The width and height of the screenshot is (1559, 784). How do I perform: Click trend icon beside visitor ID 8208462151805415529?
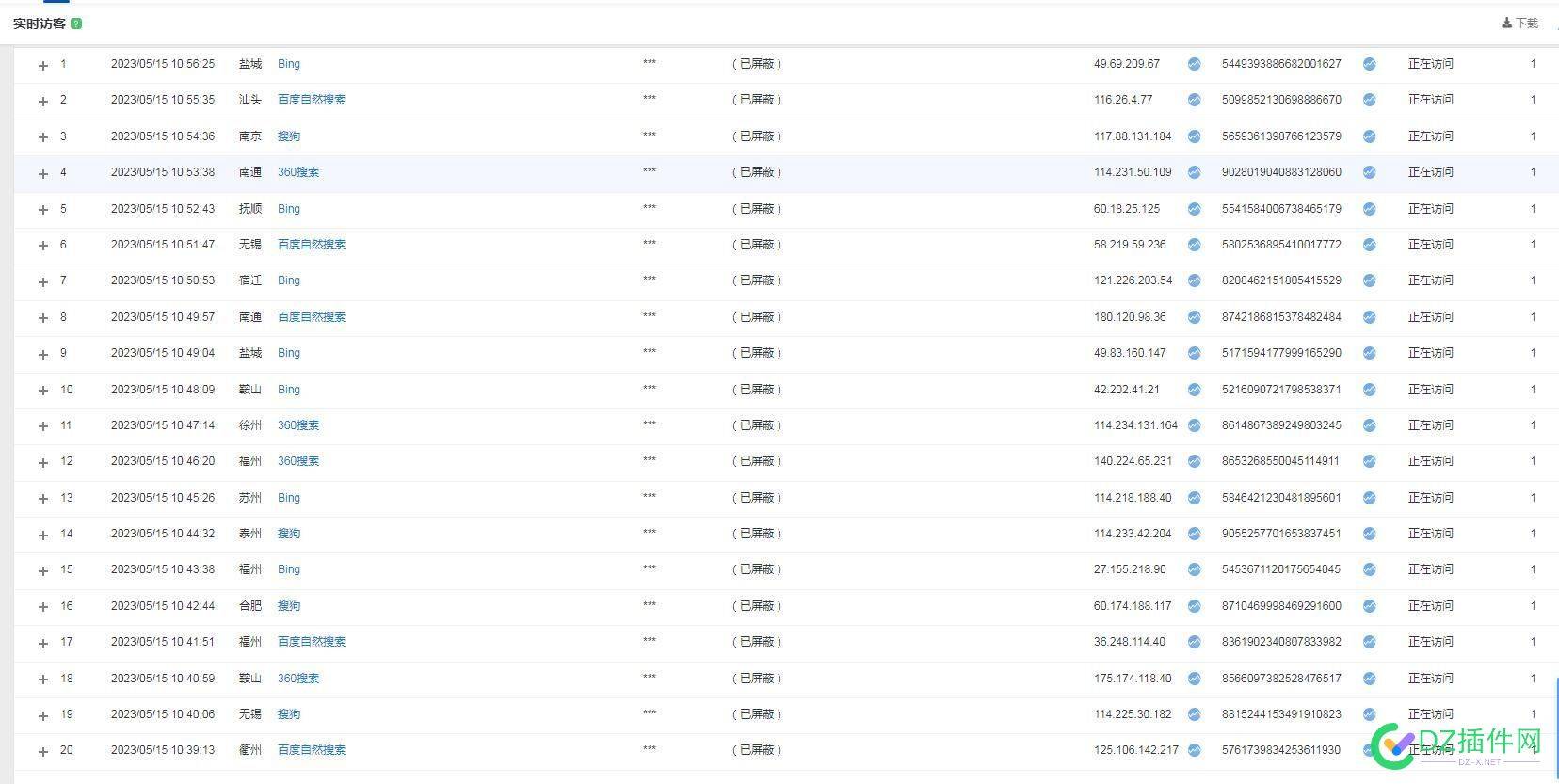[x=1370, y=280]
